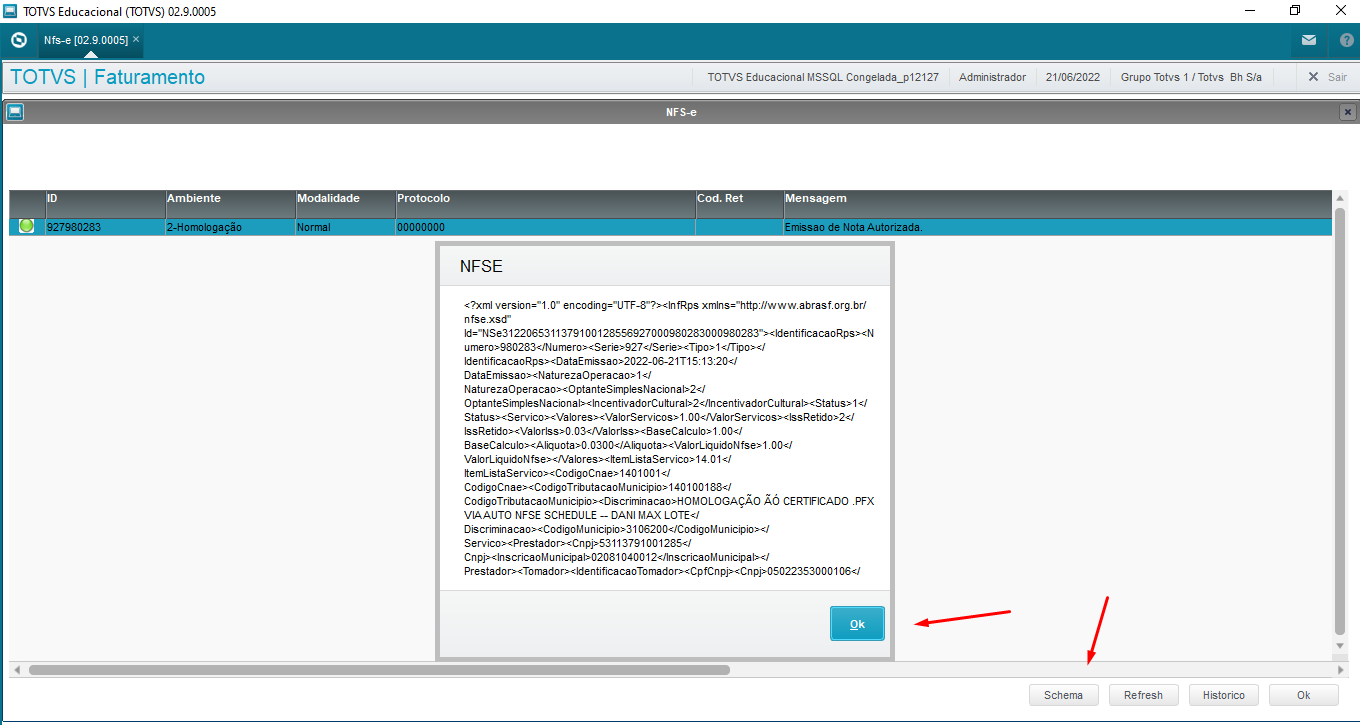Click the TOTVS Educacional MSSQL Congelada_p12127 label

[823, 77]
